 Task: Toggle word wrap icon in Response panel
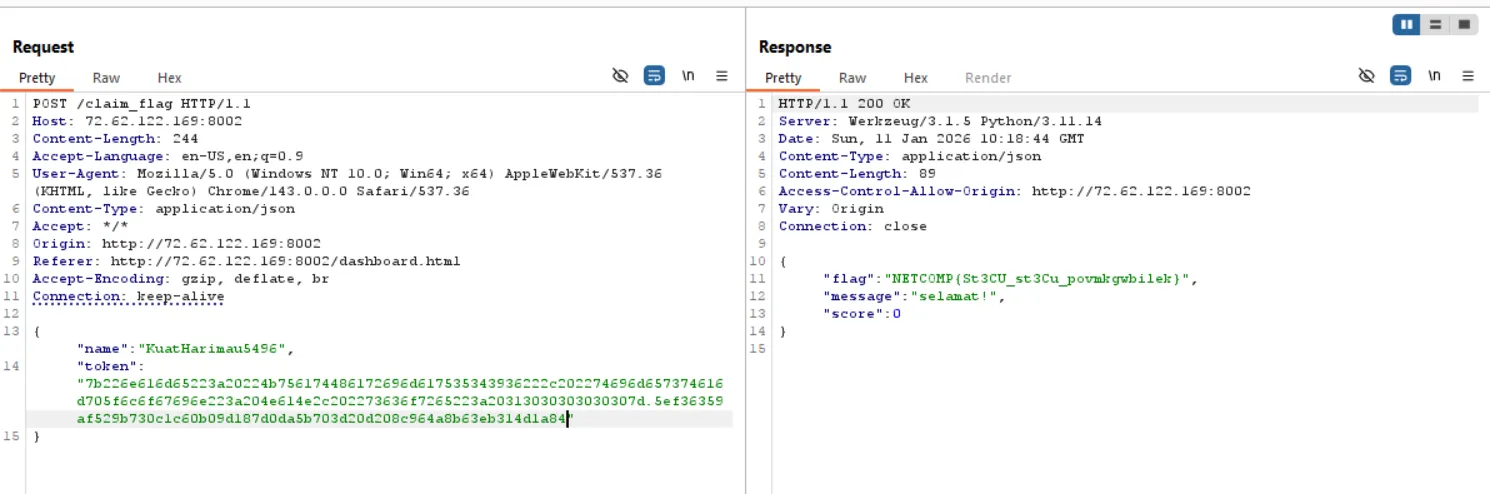tap(1401, 76)
